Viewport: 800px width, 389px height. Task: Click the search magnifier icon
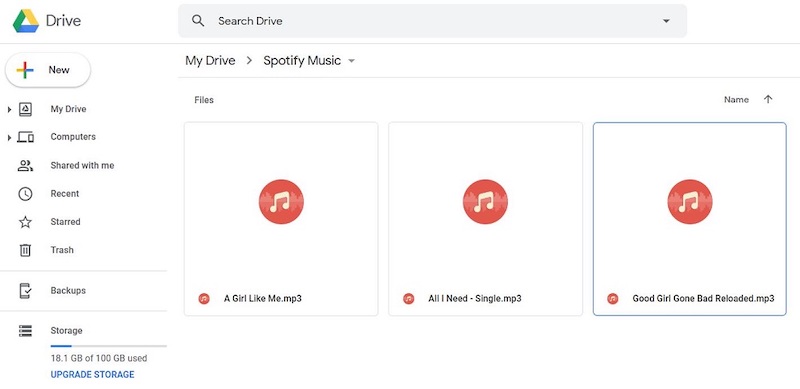pos(198,21)
